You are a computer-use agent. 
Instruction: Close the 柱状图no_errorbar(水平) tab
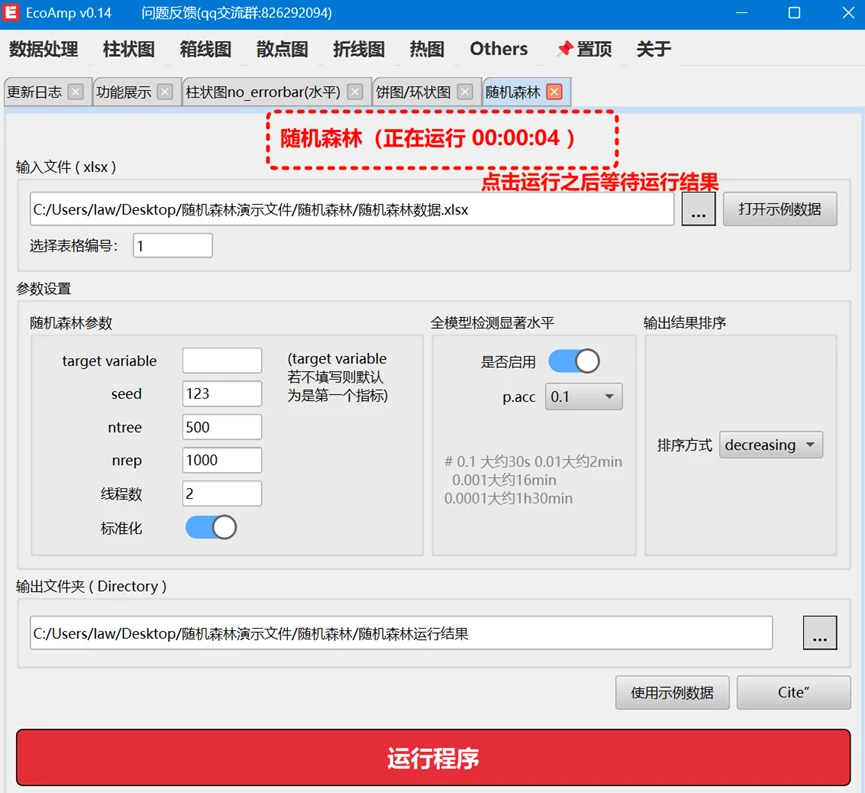355,92
